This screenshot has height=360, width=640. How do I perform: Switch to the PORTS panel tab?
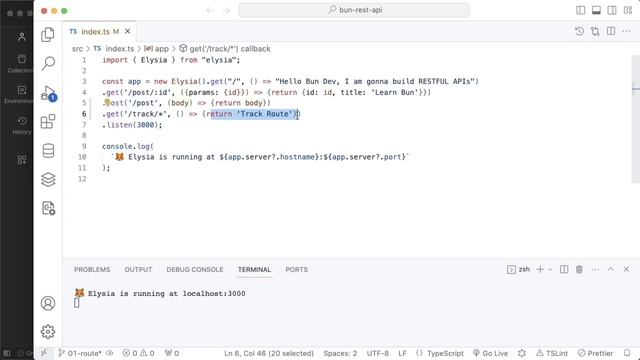[x=297, y=269]
